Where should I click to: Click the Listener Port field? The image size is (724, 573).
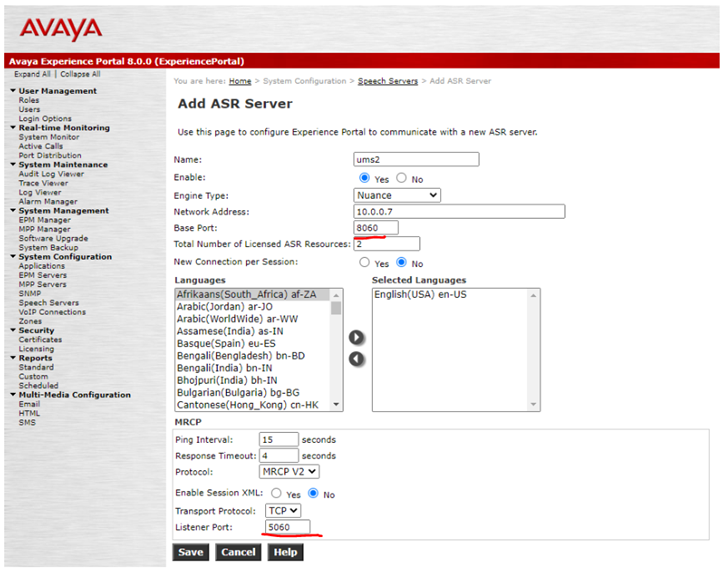pos(288,527)
